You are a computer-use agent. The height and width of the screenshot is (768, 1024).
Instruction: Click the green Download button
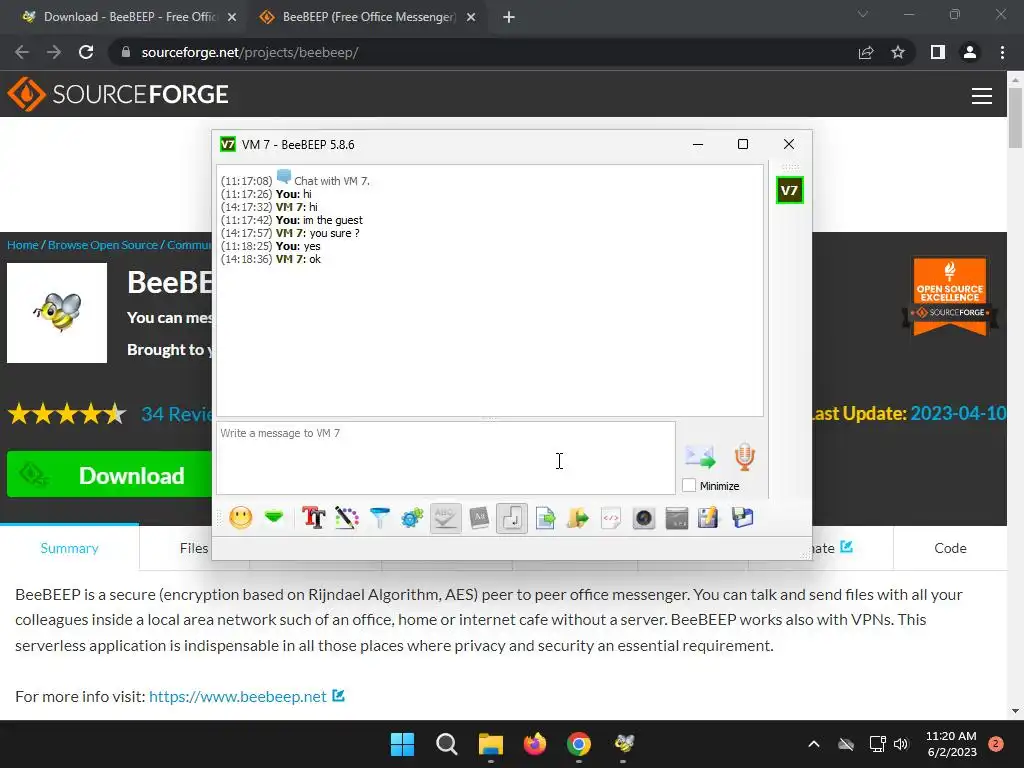(110, 475)
